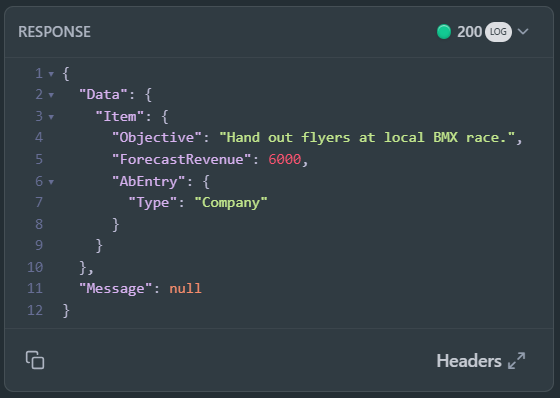The height and width of the screenshot is (398, 560).
Task: Click line number 10 in the gutter
Action: tap(35, 267)
